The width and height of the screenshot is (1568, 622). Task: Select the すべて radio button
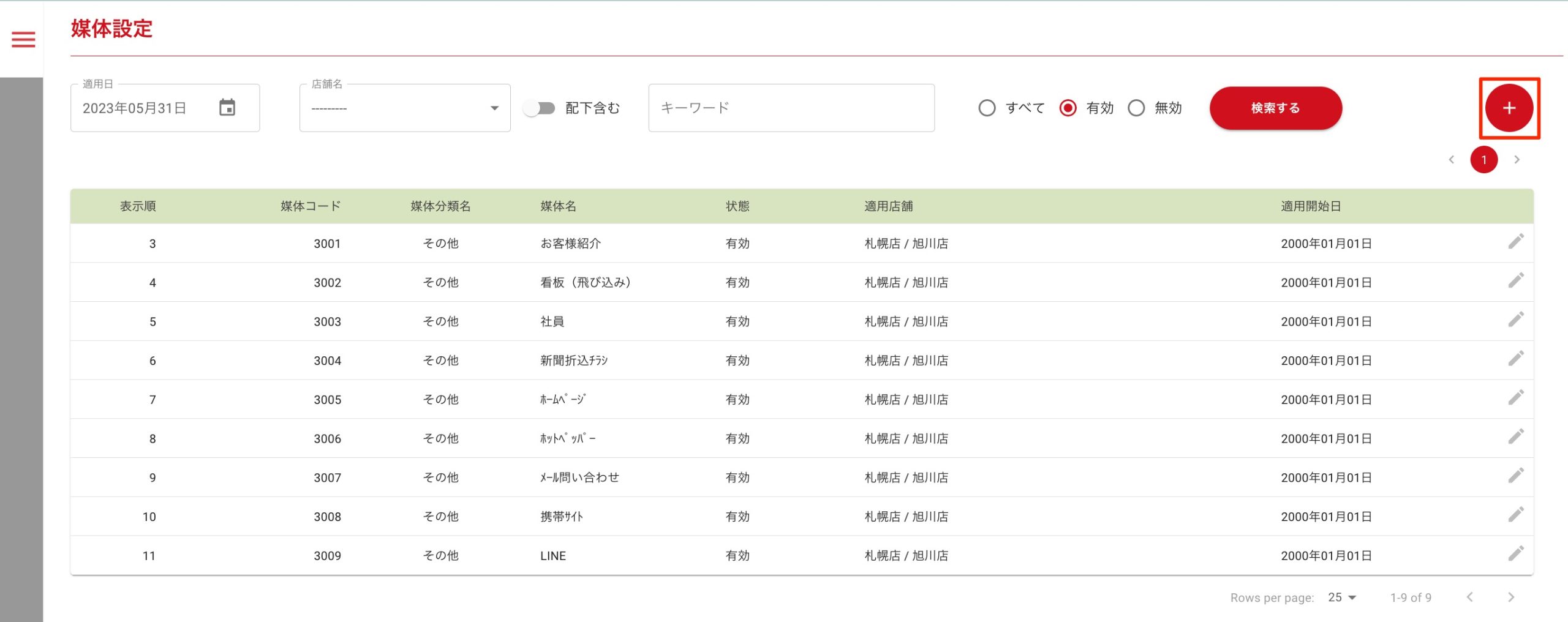click(987, 108)
